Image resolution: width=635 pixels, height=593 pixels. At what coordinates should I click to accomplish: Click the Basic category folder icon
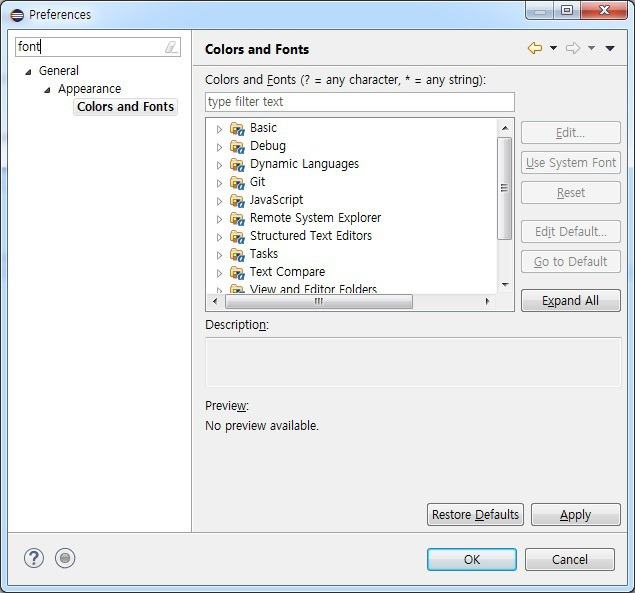click(x=237, y=129)
